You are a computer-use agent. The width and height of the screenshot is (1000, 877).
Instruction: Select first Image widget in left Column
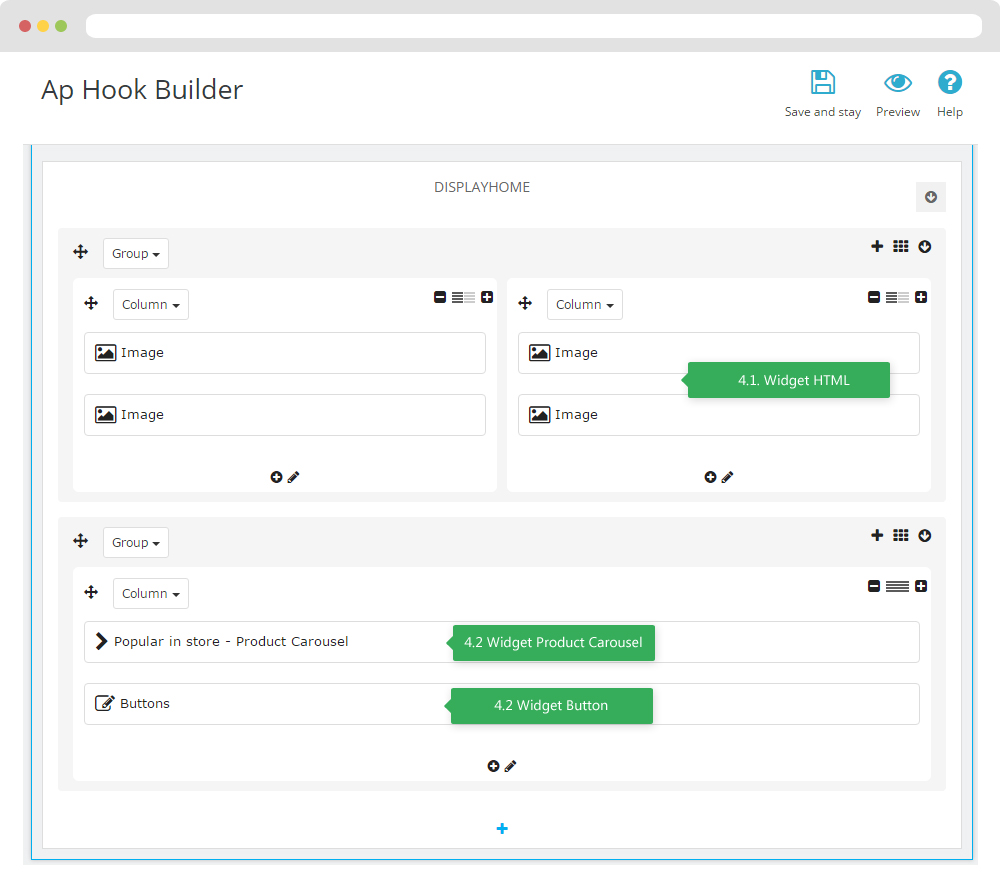click(284, 353)
